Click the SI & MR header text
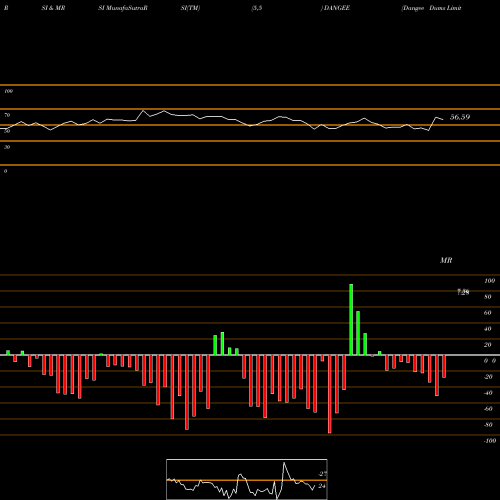Image resolution: width=500 pixels, height=500 pixels. 53,8
